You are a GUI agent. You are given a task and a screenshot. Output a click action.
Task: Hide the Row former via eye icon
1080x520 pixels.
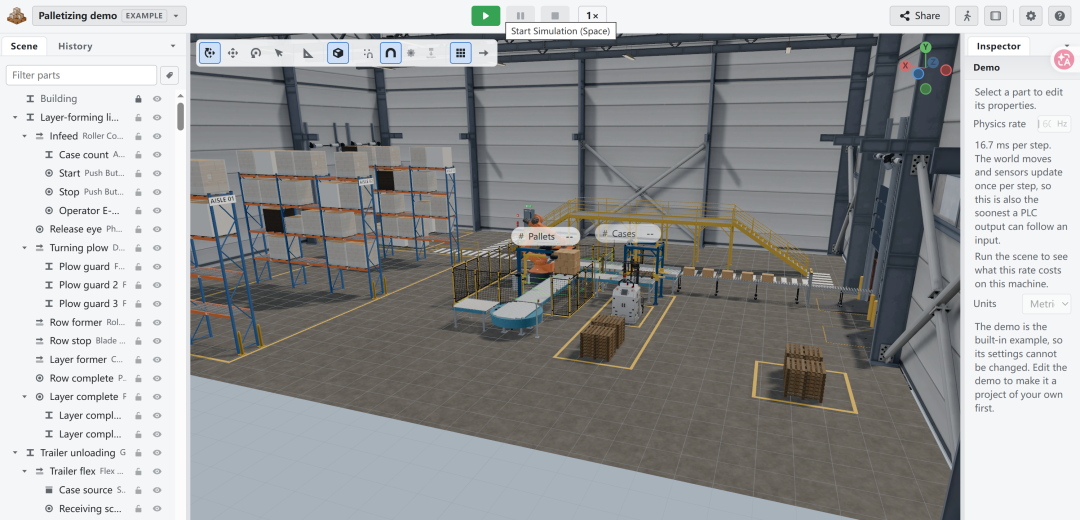[157, 322]
